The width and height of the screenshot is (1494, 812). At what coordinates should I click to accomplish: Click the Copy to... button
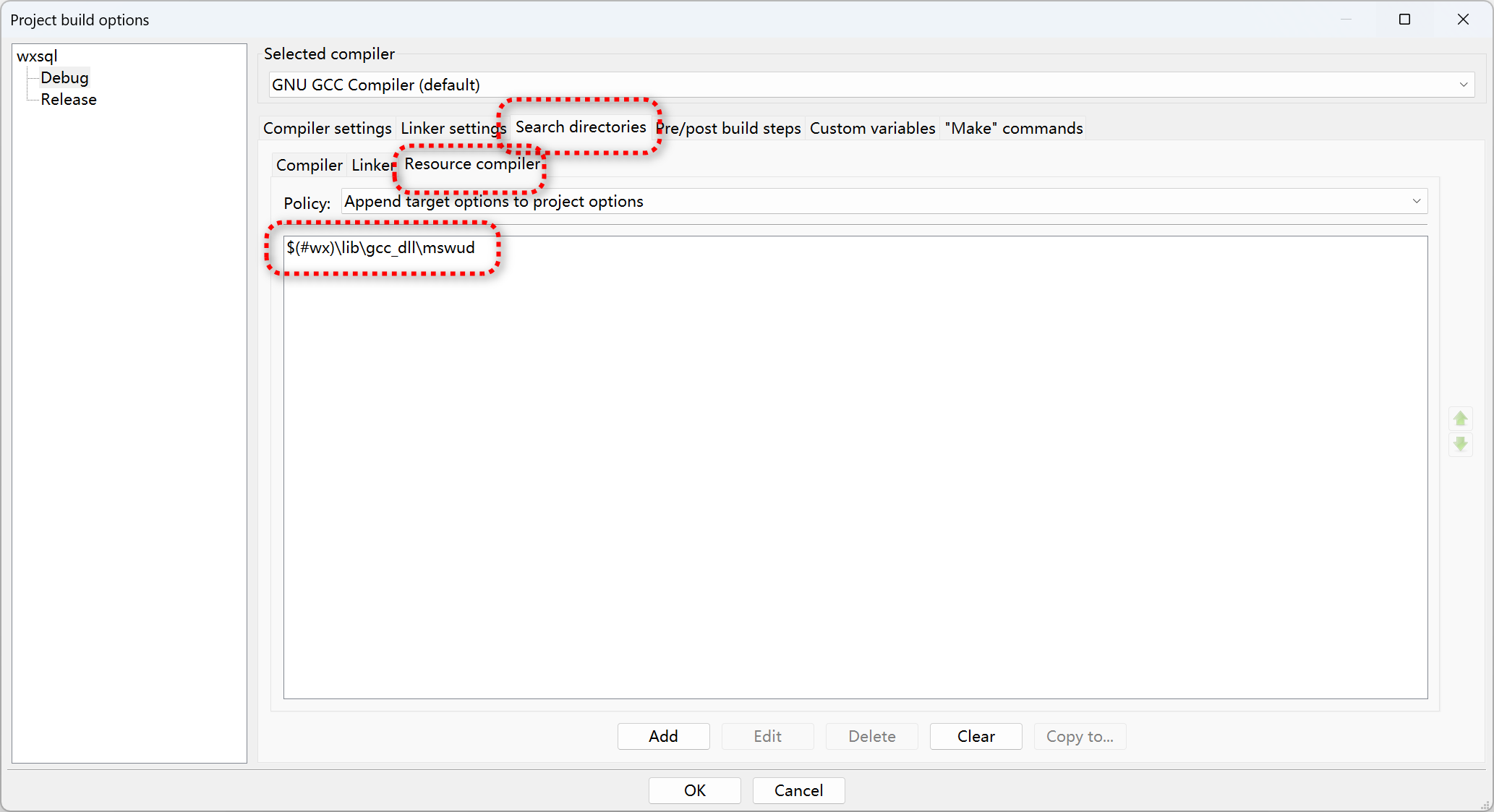coord(1080,736)
